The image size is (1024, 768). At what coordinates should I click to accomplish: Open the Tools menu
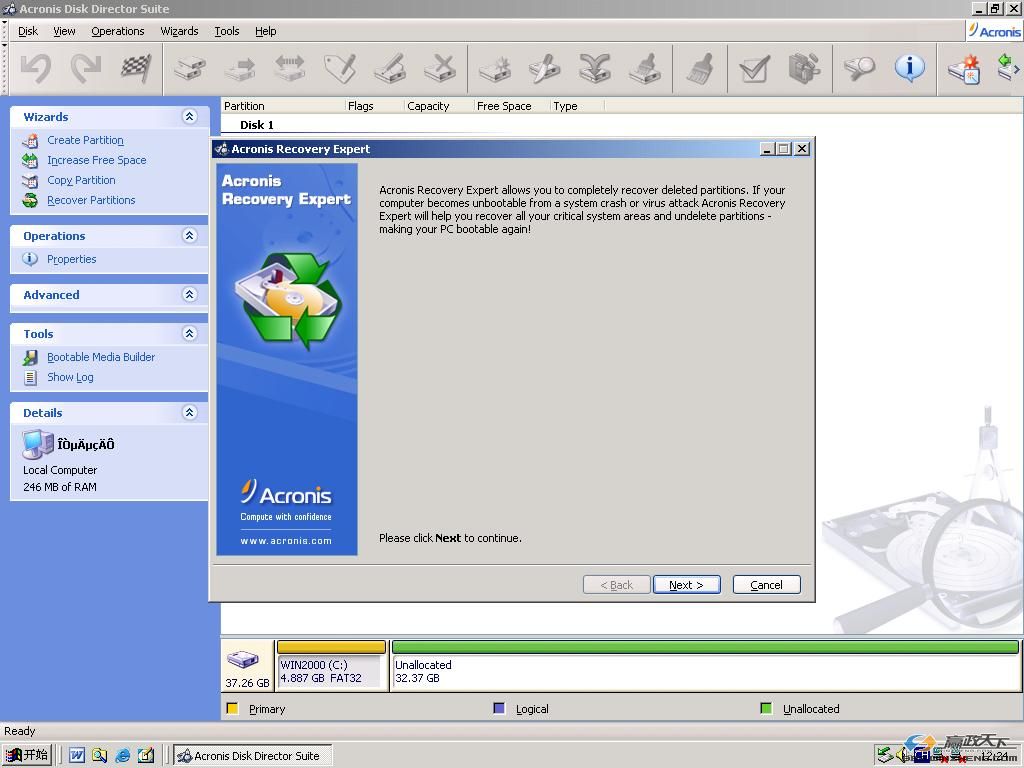(x=227, y=31)
